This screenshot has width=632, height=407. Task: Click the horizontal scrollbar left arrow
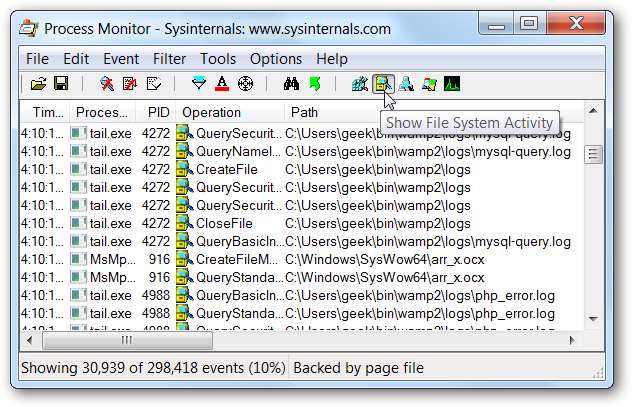coord(29,341)
